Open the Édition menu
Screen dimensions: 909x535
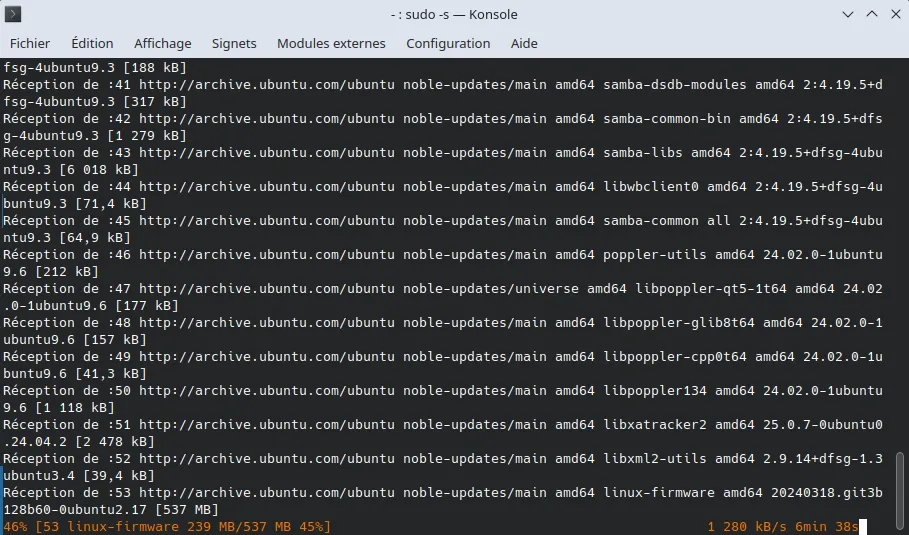[x=92, y=44]
